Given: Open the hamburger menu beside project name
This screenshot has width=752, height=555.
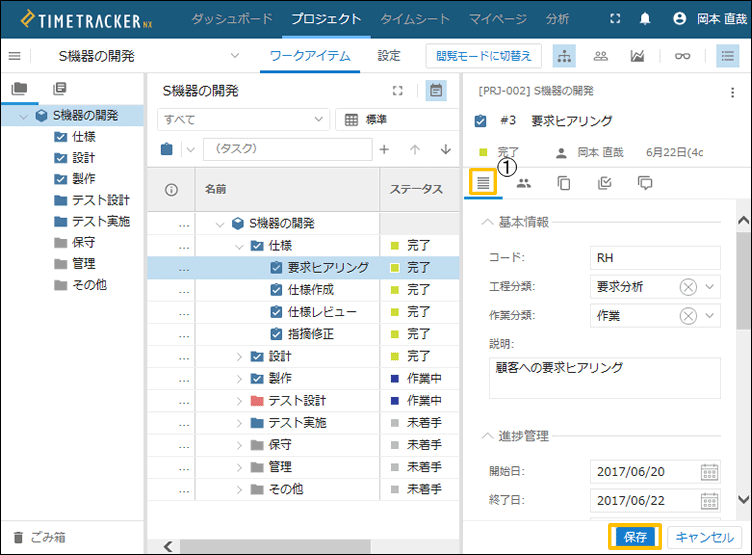Looking at the screenshot, I should click(15, 56).
